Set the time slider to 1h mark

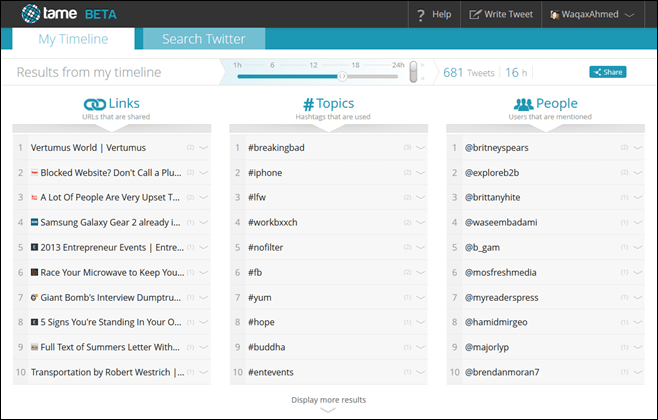238,65
